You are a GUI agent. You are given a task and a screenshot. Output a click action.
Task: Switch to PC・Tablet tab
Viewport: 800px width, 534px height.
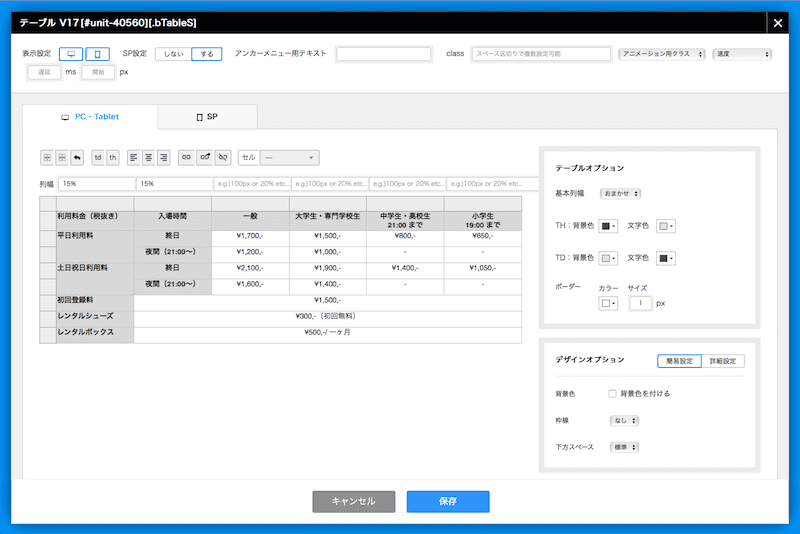[90, 117]
